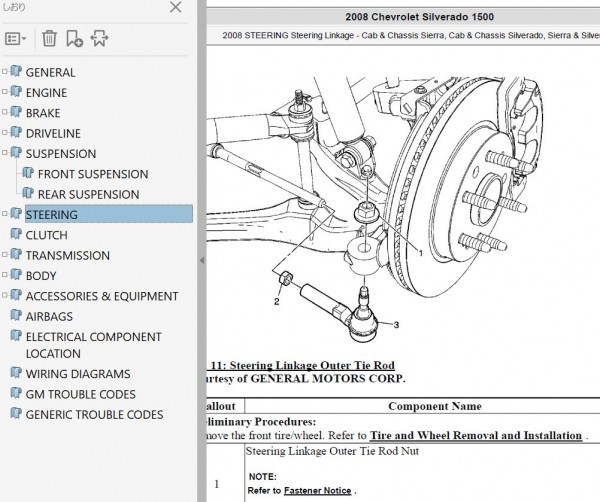The image size is (600, 502).
Task: Go to FRONT SUSPENSION bookmark
Action: pyautogui.click(x=93, y=174)
